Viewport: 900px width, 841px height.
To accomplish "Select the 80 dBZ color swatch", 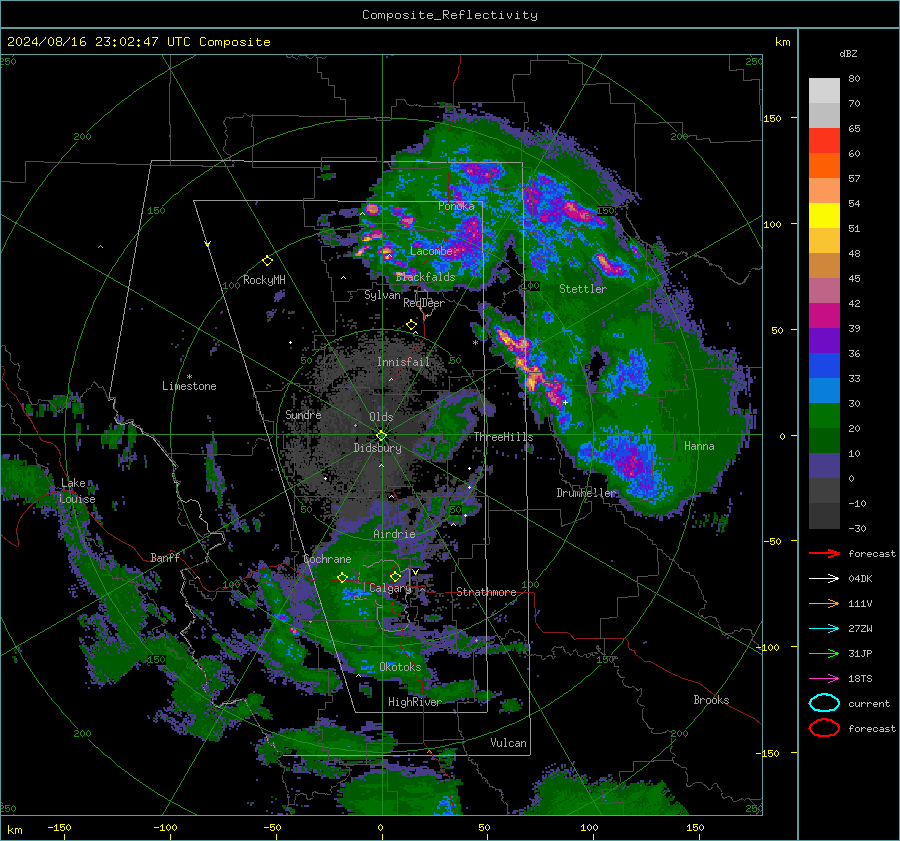I will (x=824, y=91).
